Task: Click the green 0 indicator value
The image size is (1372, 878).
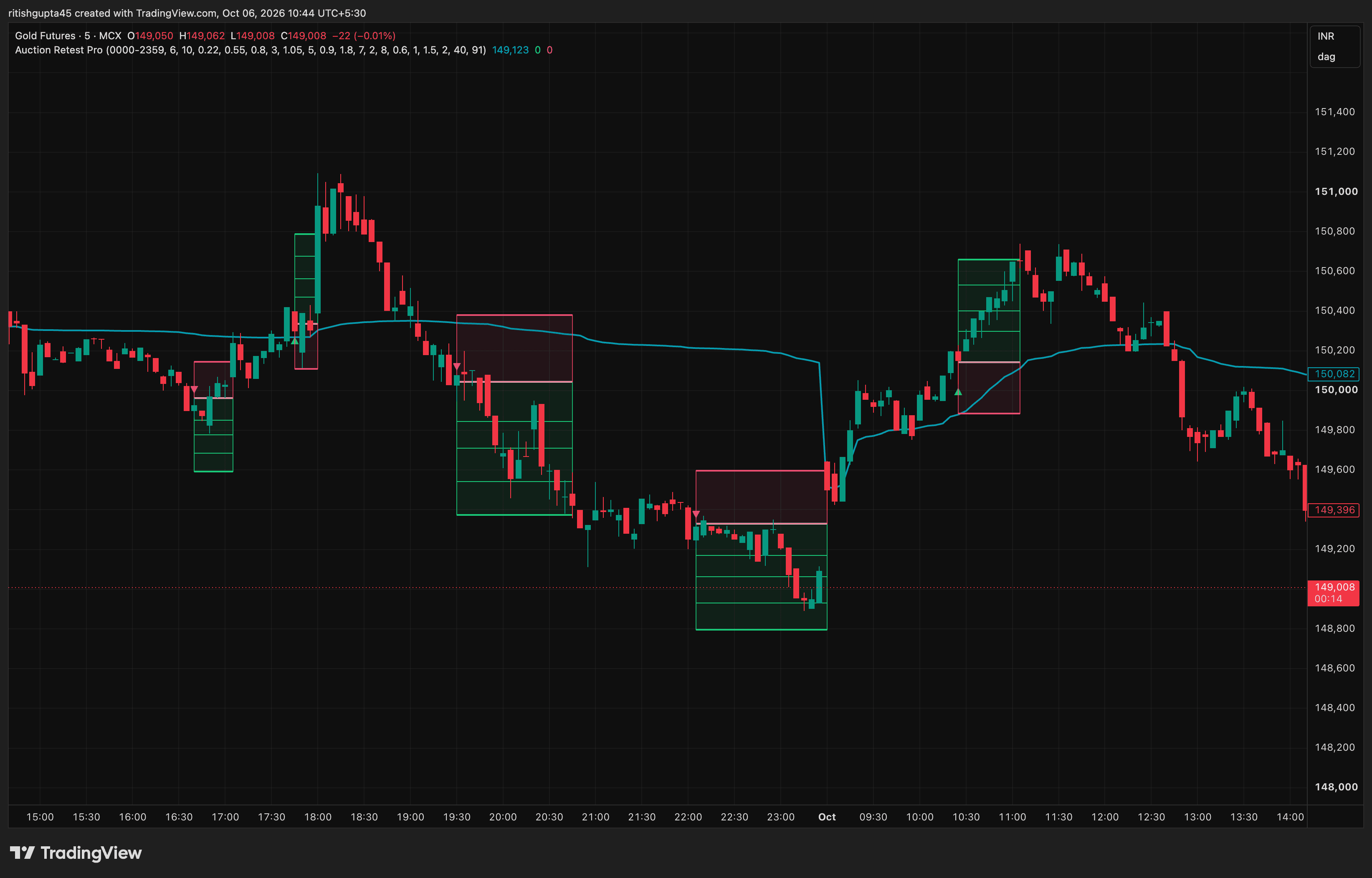Action: pyautogui.click(x=537, y=50)
